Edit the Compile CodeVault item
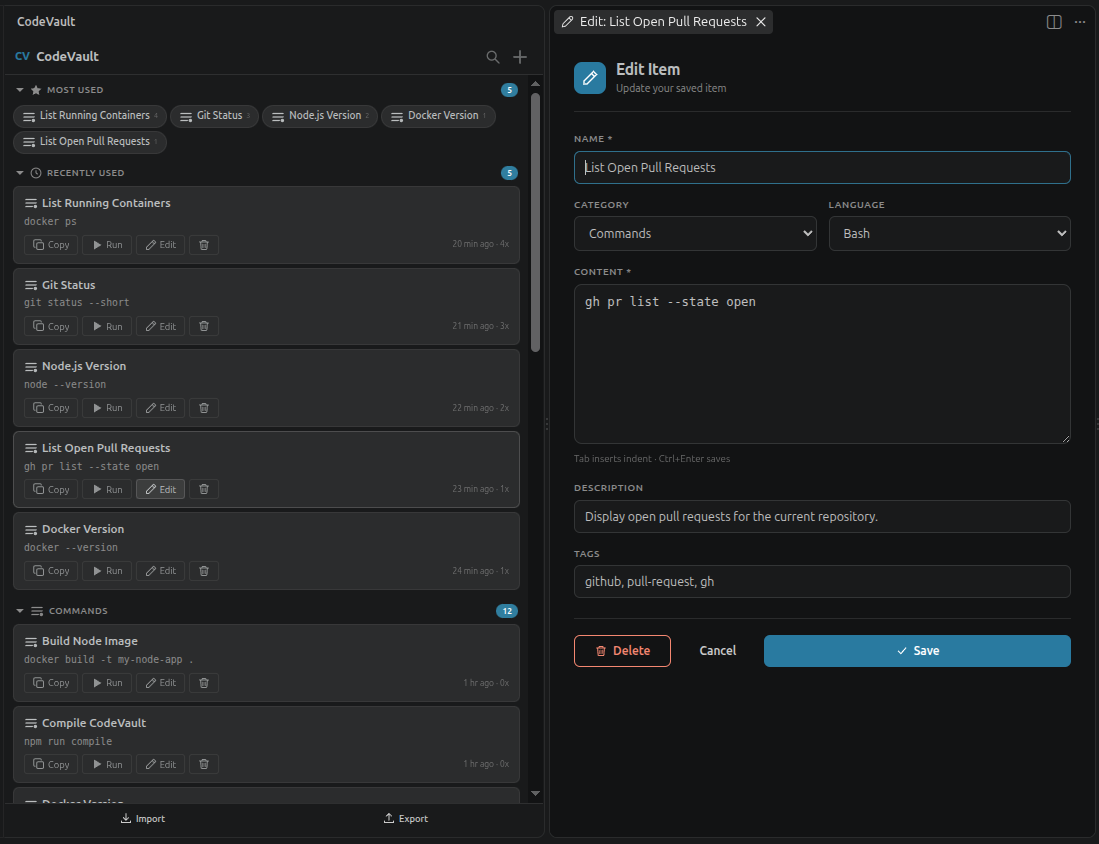Viewport: 1099px width, 844px height. (x=161, y=765)
